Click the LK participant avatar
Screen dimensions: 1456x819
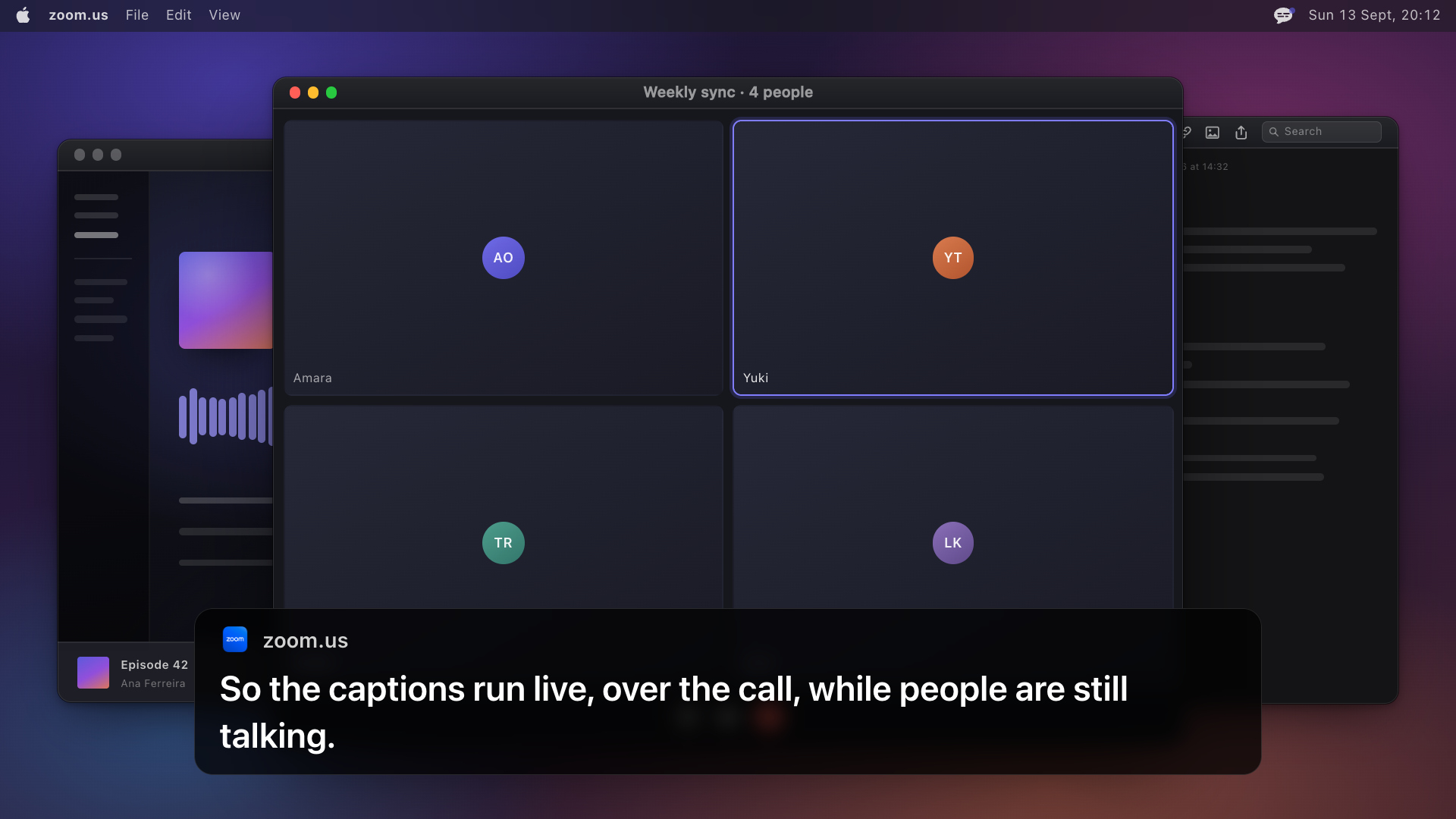point(953,543)
